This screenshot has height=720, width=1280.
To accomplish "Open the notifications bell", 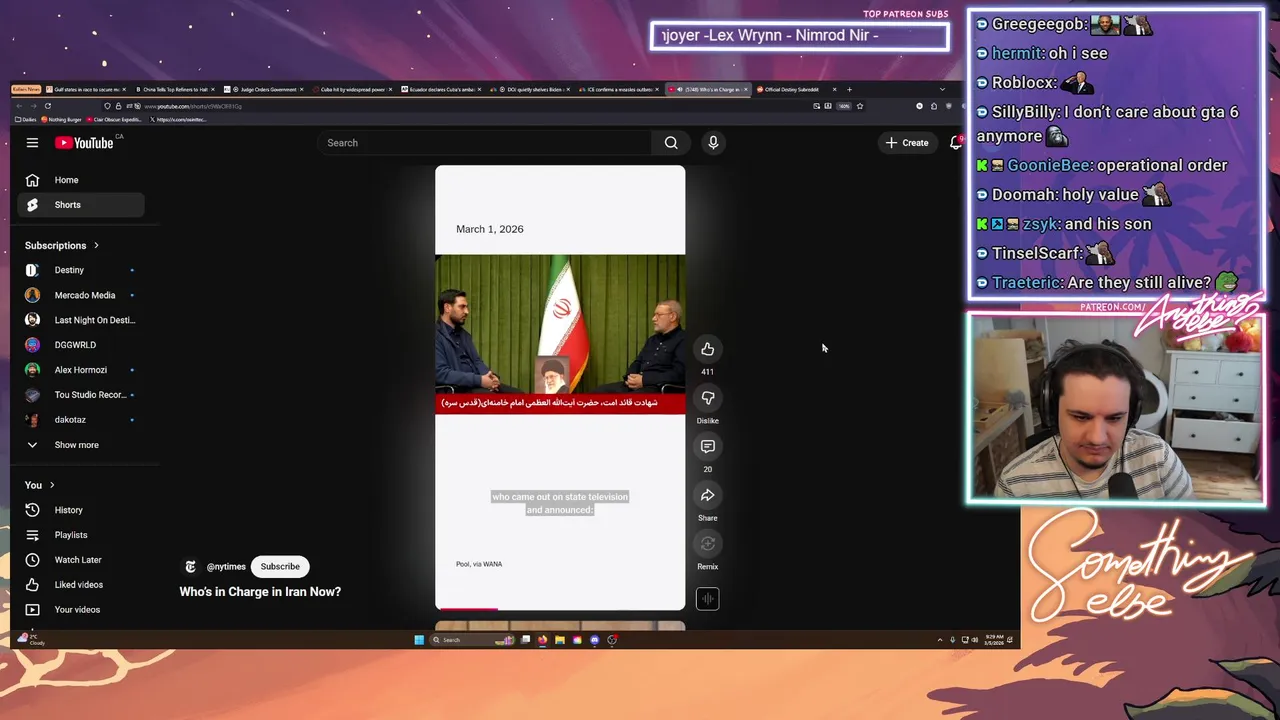I will pos(955,143).
